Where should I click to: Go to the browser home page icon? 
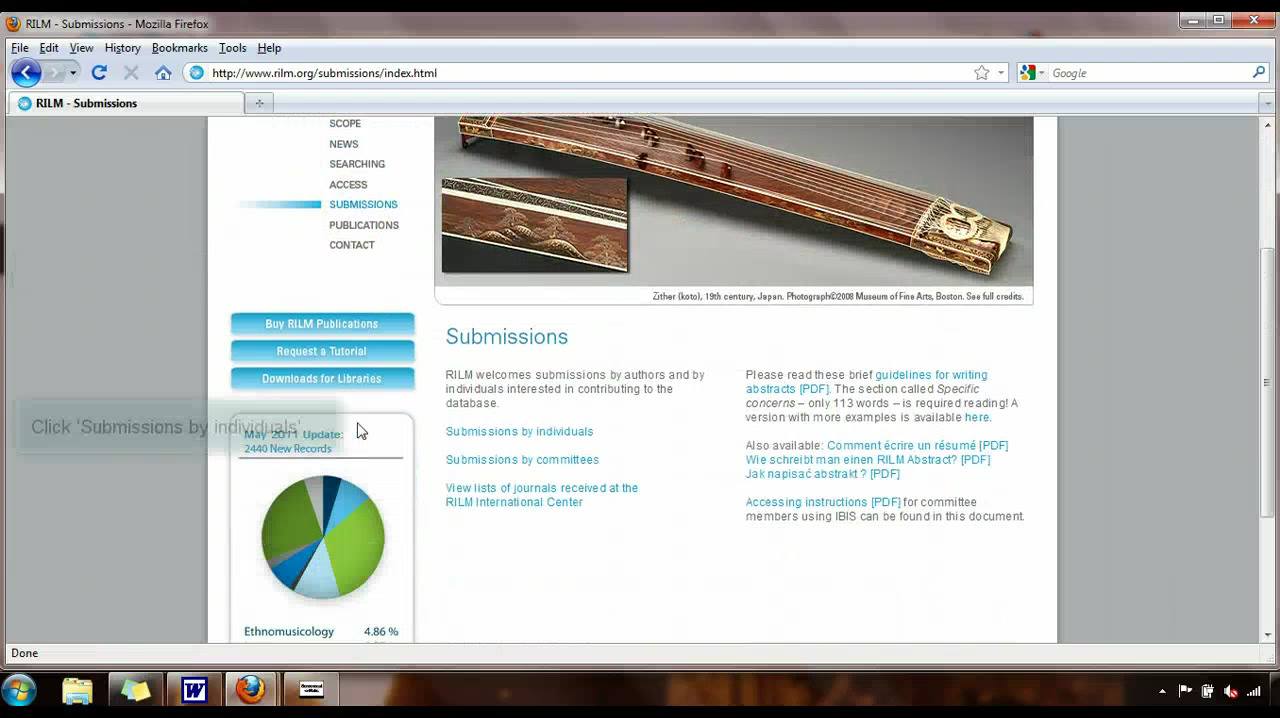(x=163, y=72)
